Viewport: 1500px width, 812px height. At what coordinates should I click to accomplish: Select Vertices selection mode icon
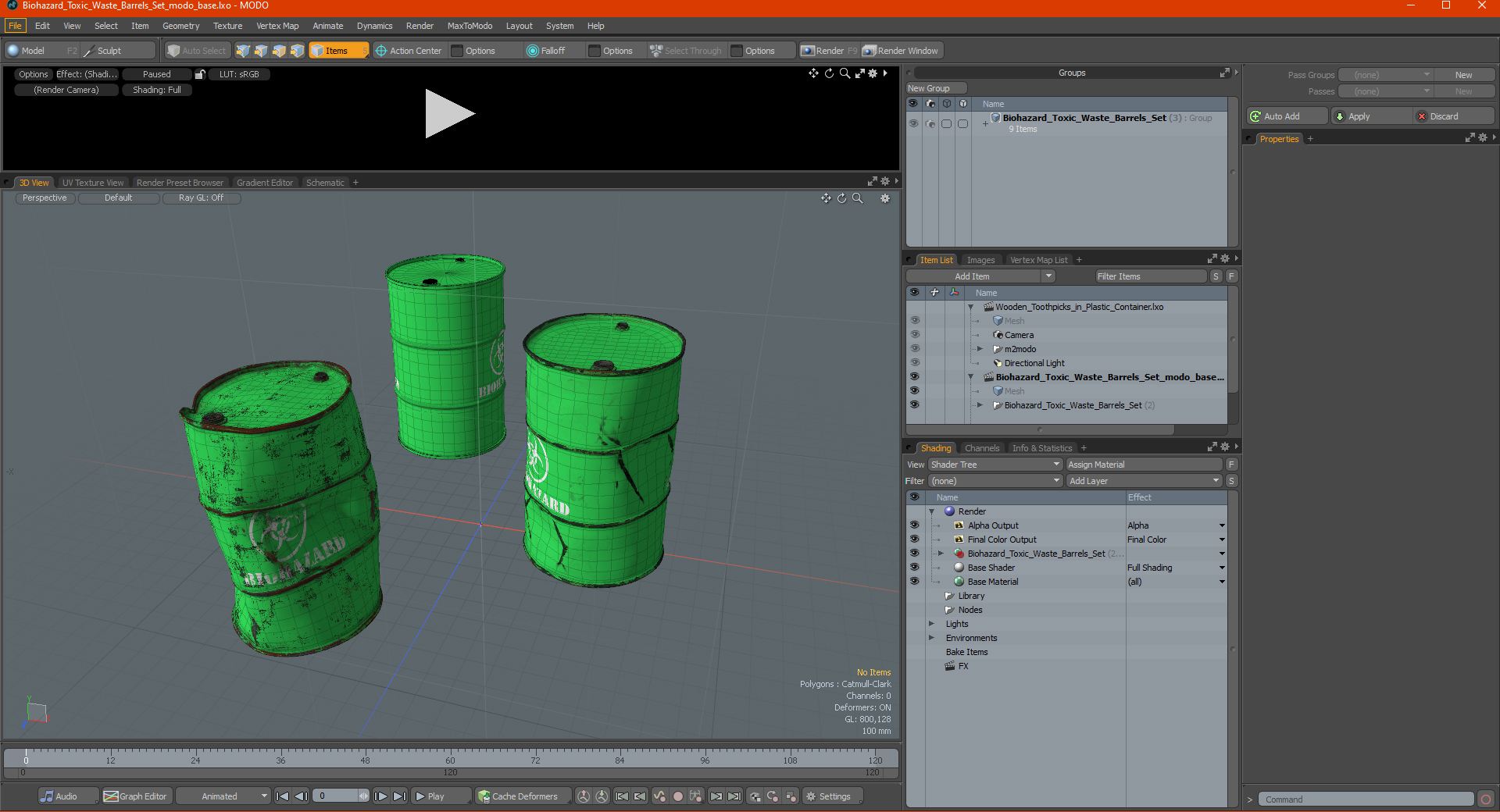243,51
